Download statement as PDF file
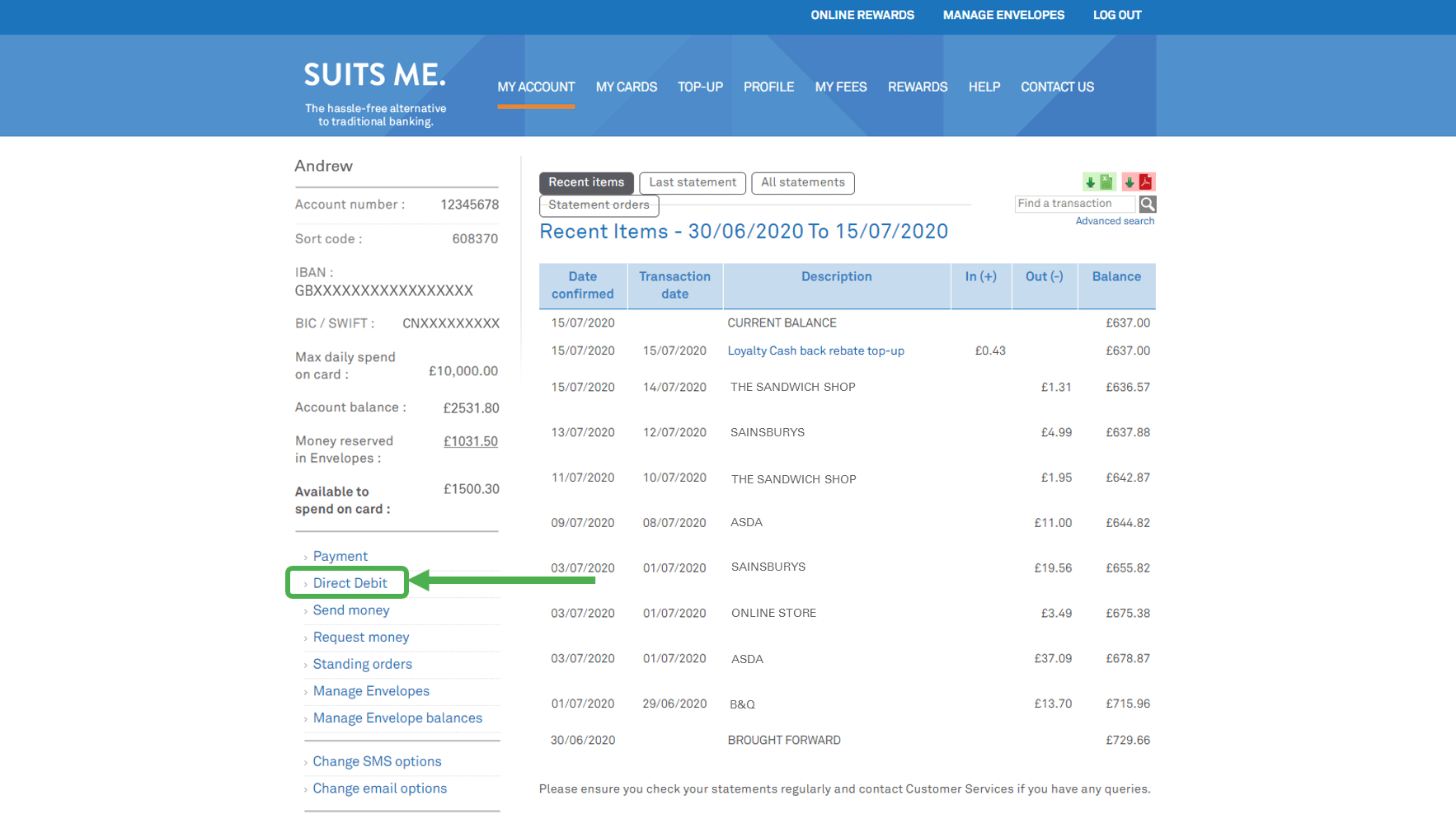The image size is (1456, 819). pyautogui.click(x=1139, y=182)
